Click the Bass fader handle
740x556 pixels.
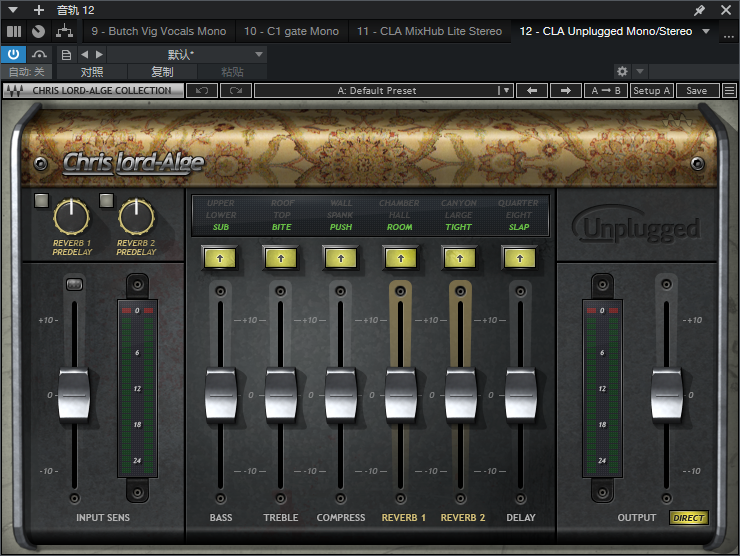point(221,395)
